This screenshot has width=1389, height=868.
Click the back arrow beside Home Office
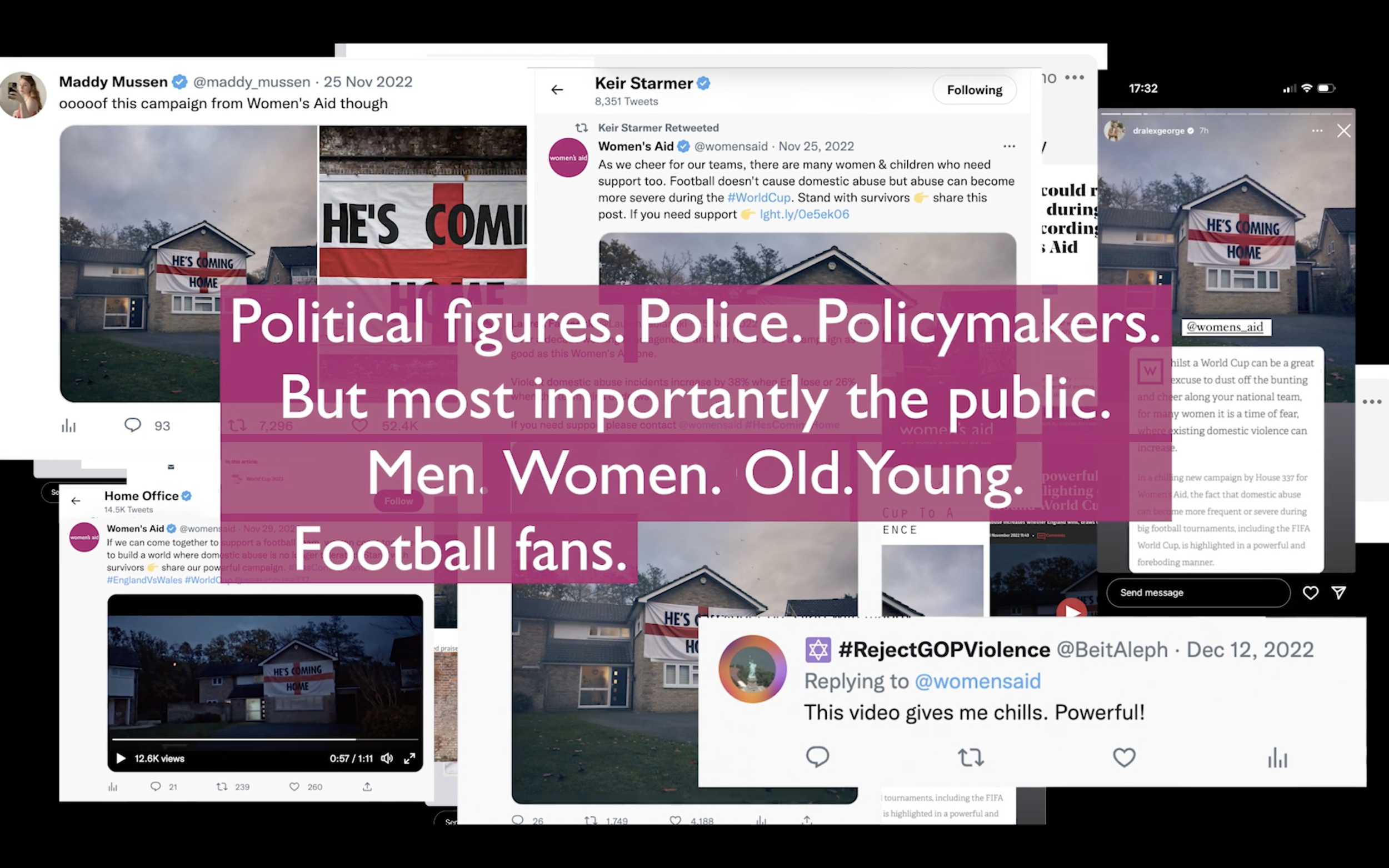[75, 500]
